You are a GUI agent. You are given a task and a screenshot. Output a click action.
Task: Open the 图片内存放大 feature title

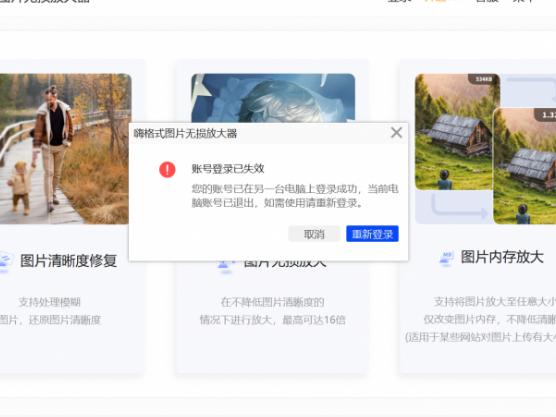pyautogui.click(x=502, y=257)
